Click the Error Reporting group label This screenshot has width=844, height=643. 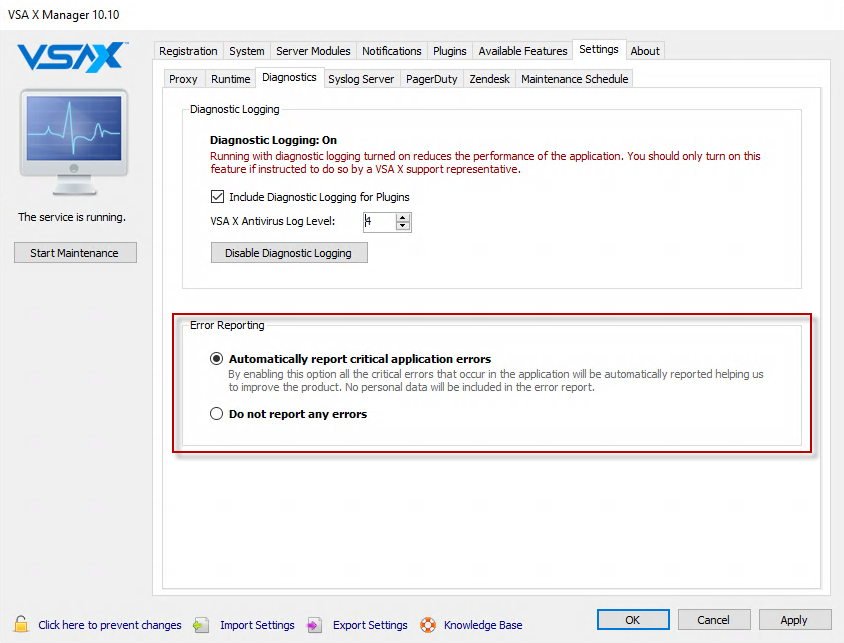[x=227, y=325]
